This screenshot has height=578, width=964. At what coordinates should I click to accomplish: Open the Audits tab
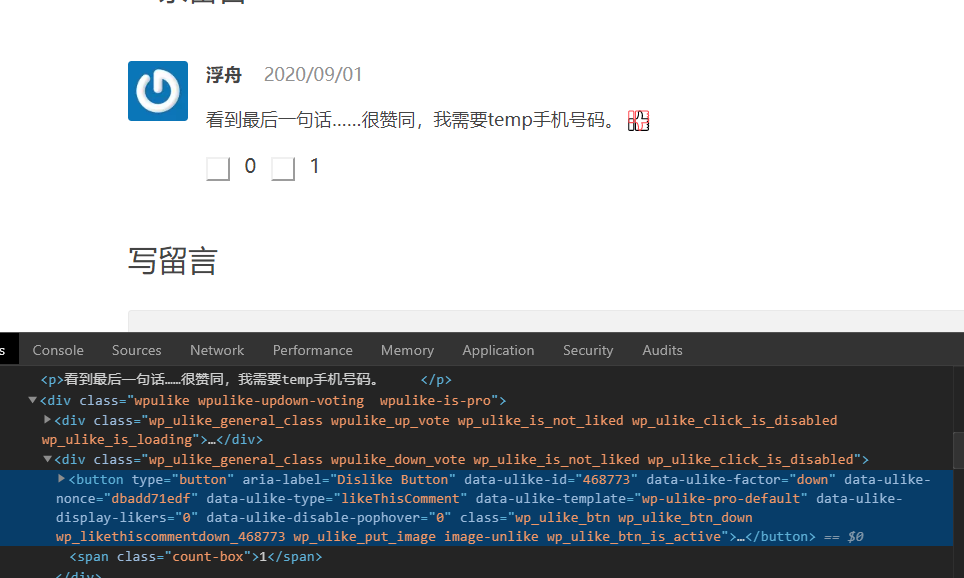tap(662, 350)
